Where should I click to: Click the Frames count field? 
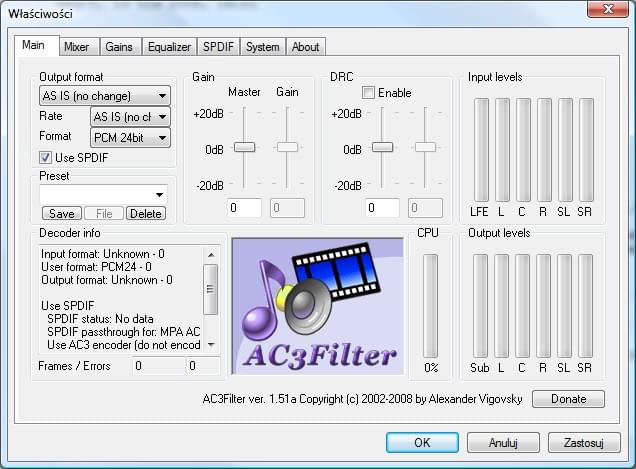tap(158, 366)
